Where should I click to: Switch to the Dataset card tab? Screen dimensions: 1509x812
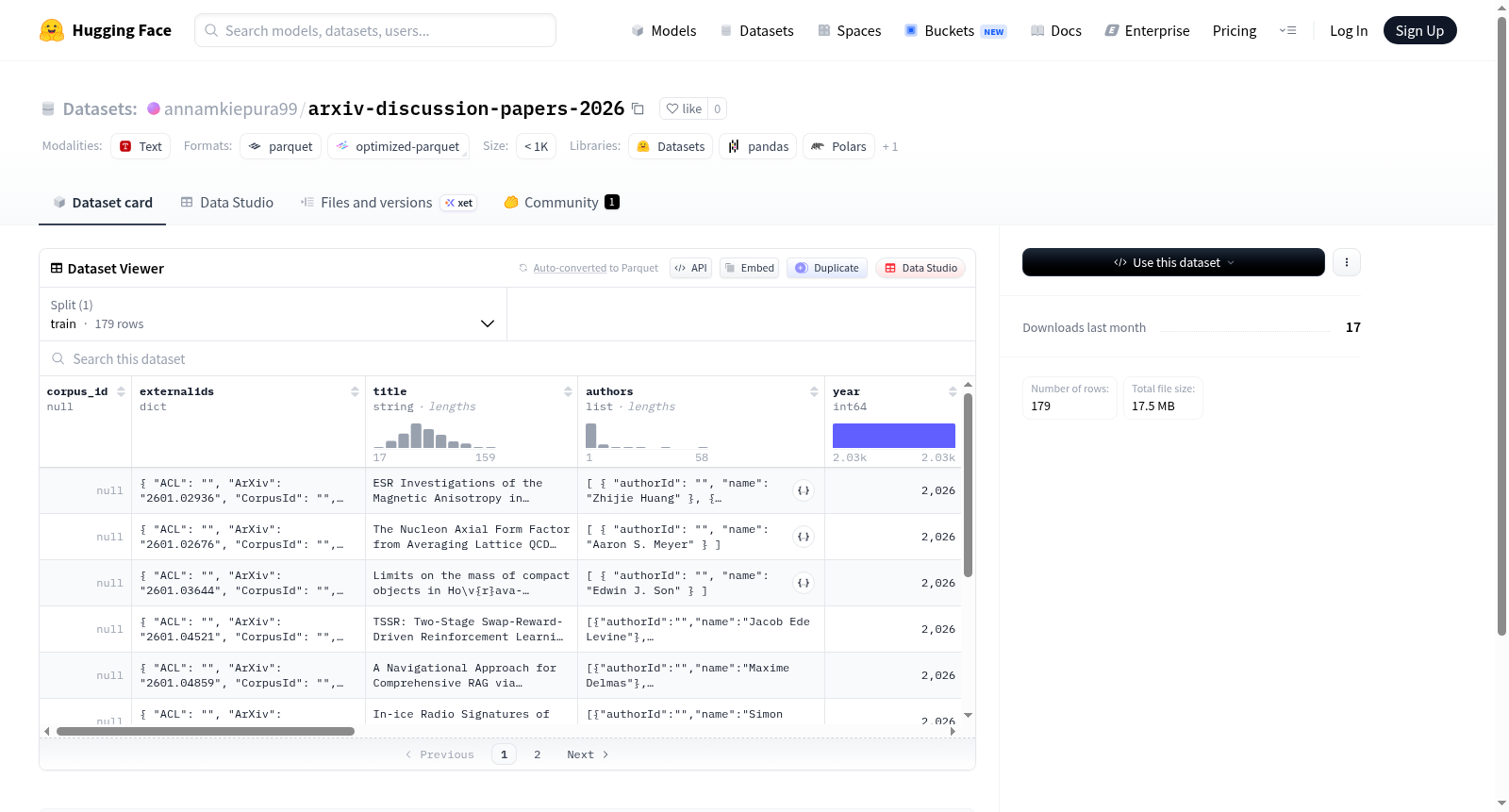[x=103, y=203]
